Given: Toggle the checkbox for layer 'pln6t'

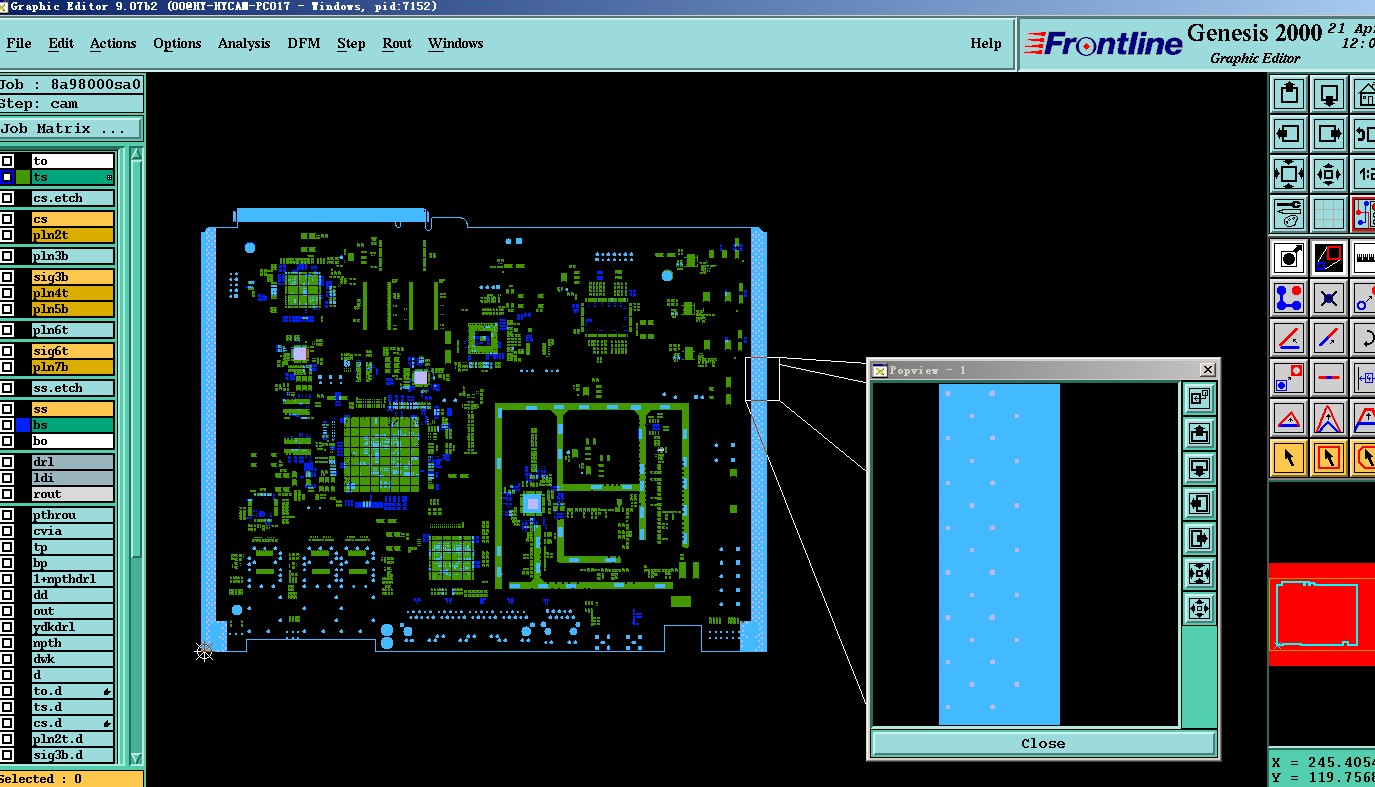Looking at the screenshot, I should [x=7, y=330].
